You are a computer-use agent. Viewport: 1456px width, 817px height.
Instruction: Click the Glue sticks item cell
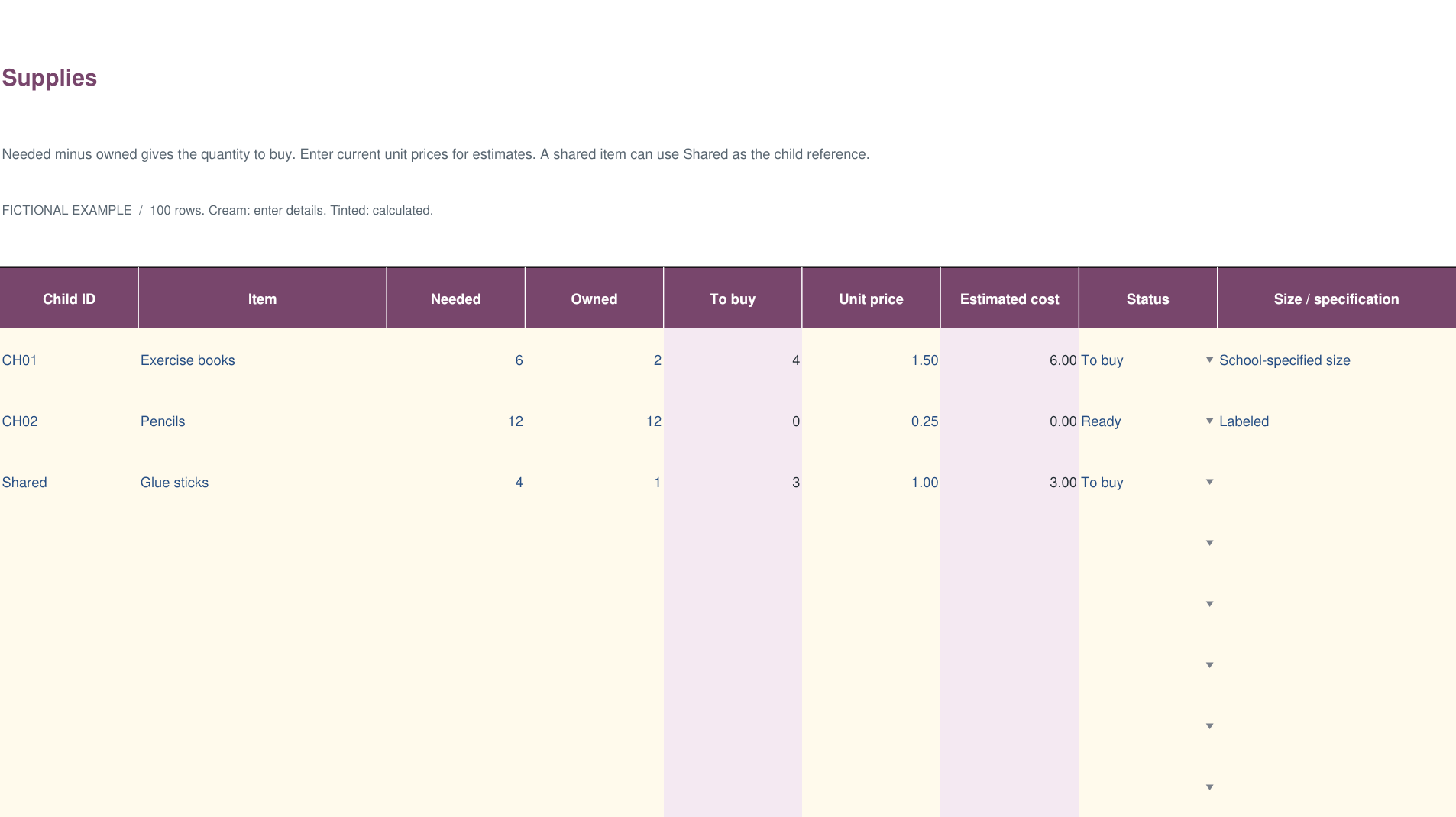coord(262,482)
